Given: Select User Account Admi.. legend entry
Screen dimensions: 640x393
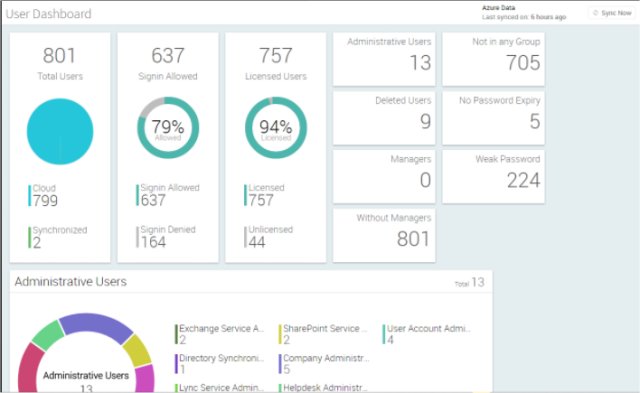Looking at the screenshot, I should (x=427, y=334).
